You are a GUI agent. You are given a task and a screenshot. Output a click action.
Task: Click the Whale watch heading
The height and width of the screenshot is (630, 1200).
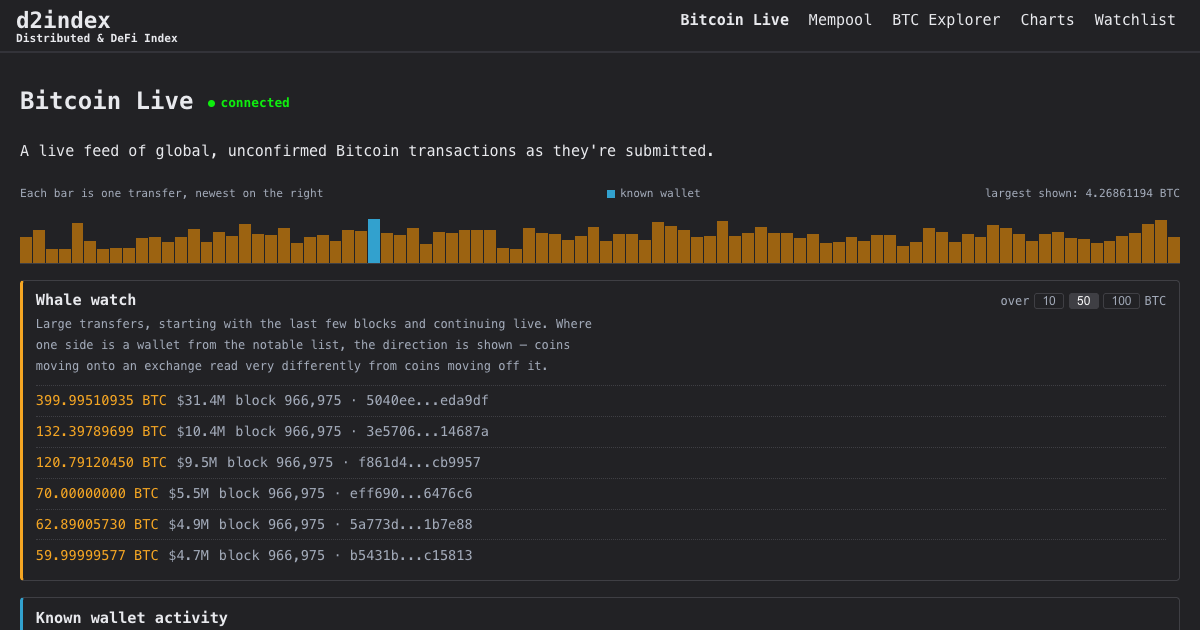tap(86, 300)
